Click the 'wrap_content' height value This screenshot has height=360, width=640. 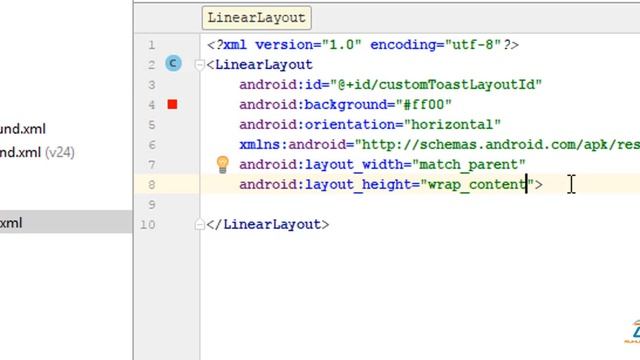[477, 184]
